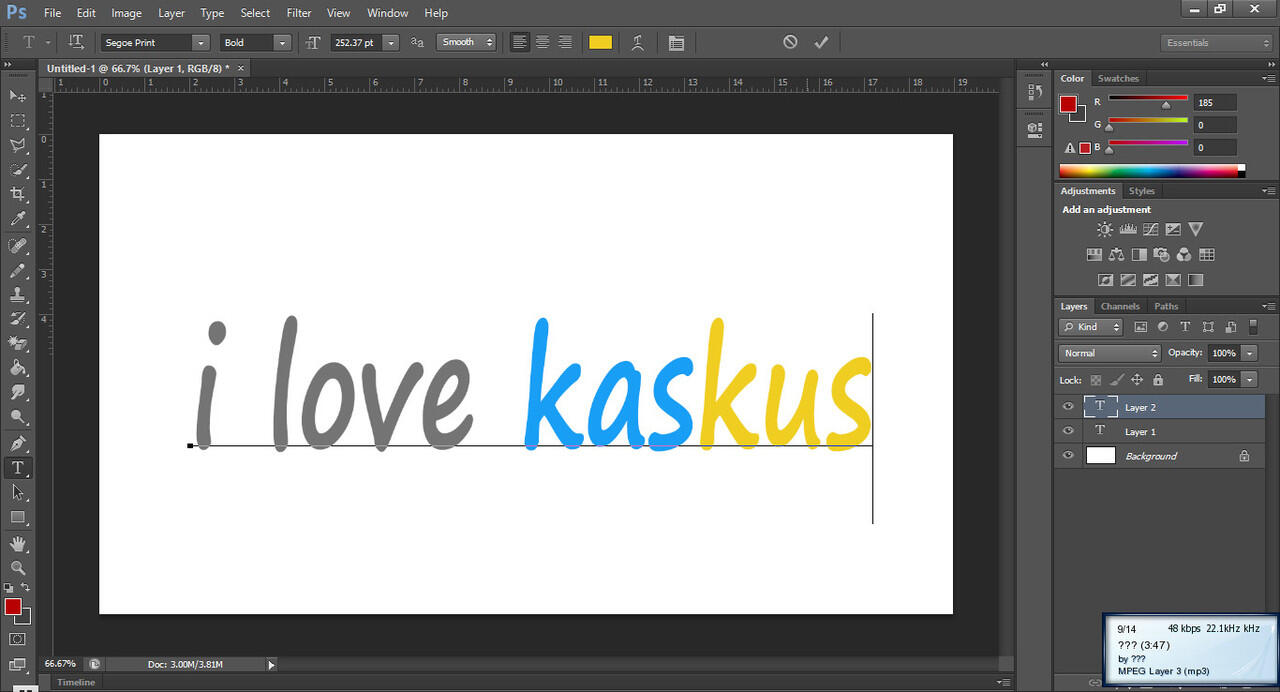
Task: Select the Brush tool
Action: pyautogui.click(x=18, y=271)
